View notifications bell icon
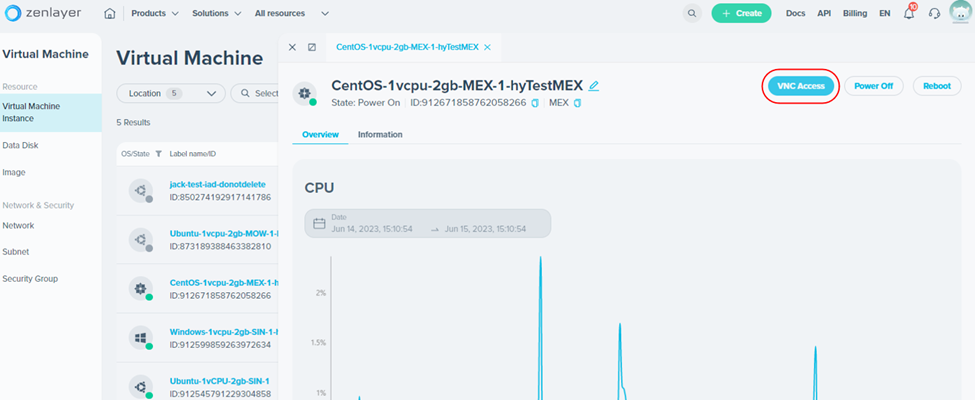Viewport: 975px width, 400px height. pyautogui.click(x=909, y=13)
